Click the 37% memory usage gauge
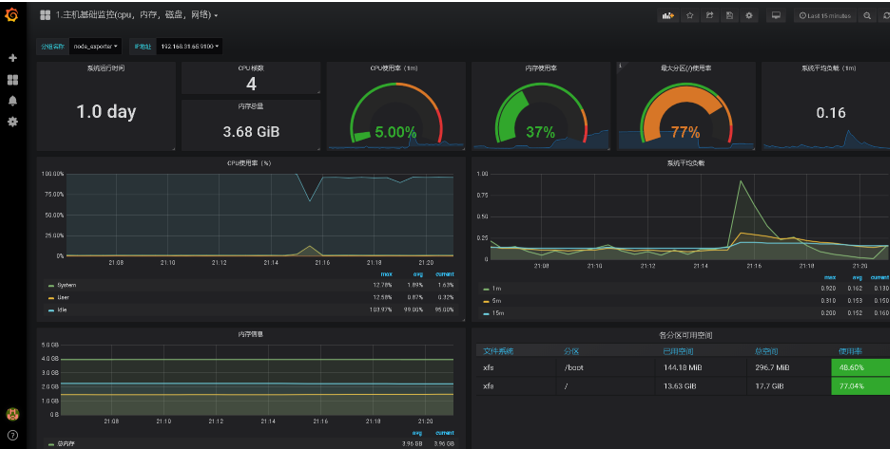The height and width of the screenshot is (459, 890). (x=540, y=113)
